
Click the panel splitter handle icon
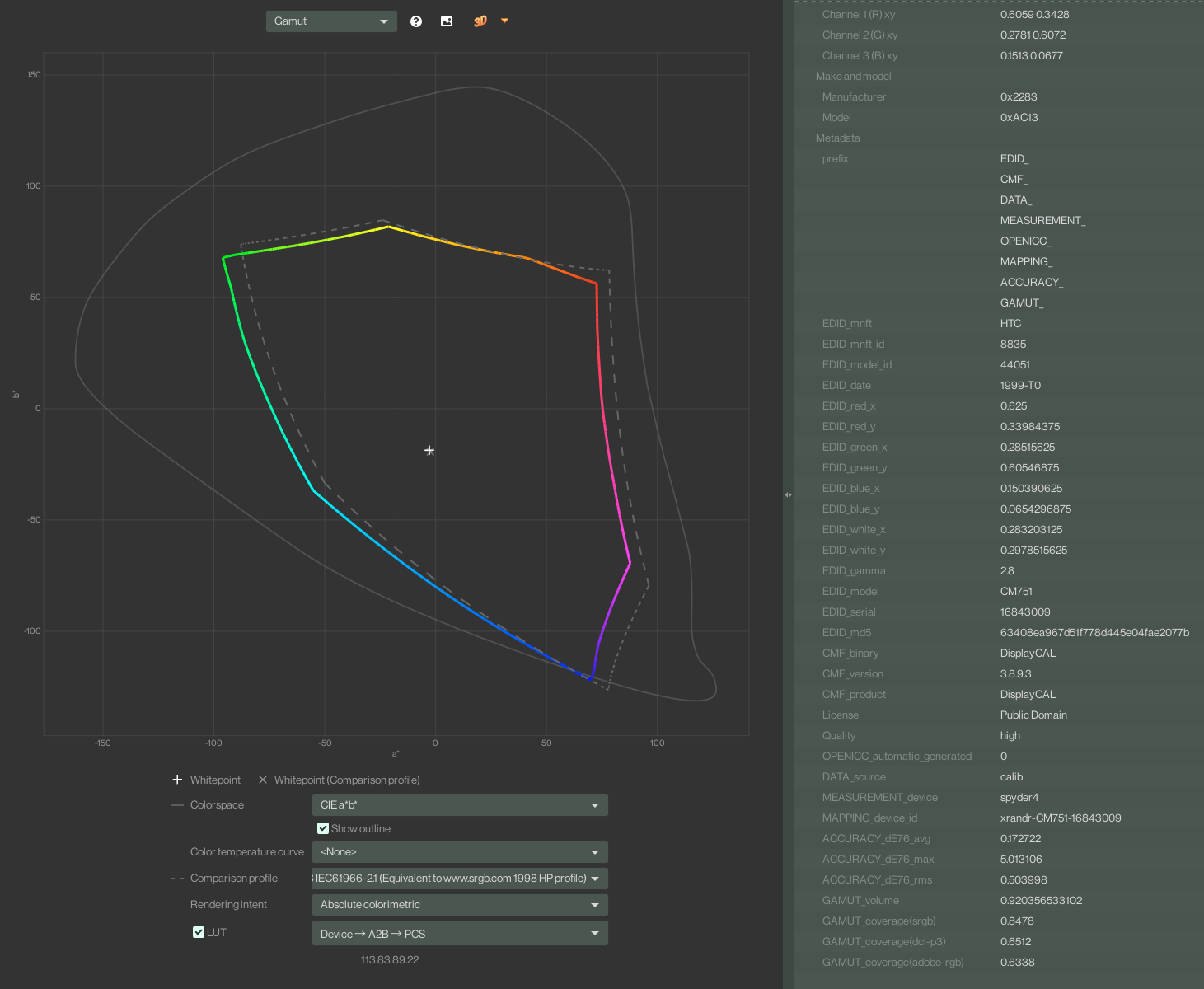click(788, 494)
